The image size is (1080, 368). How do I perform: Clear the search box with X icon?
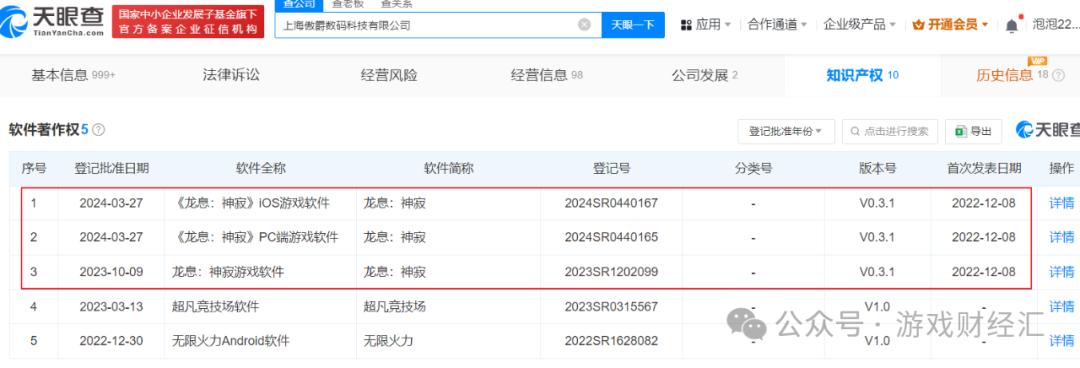(584, 25)
